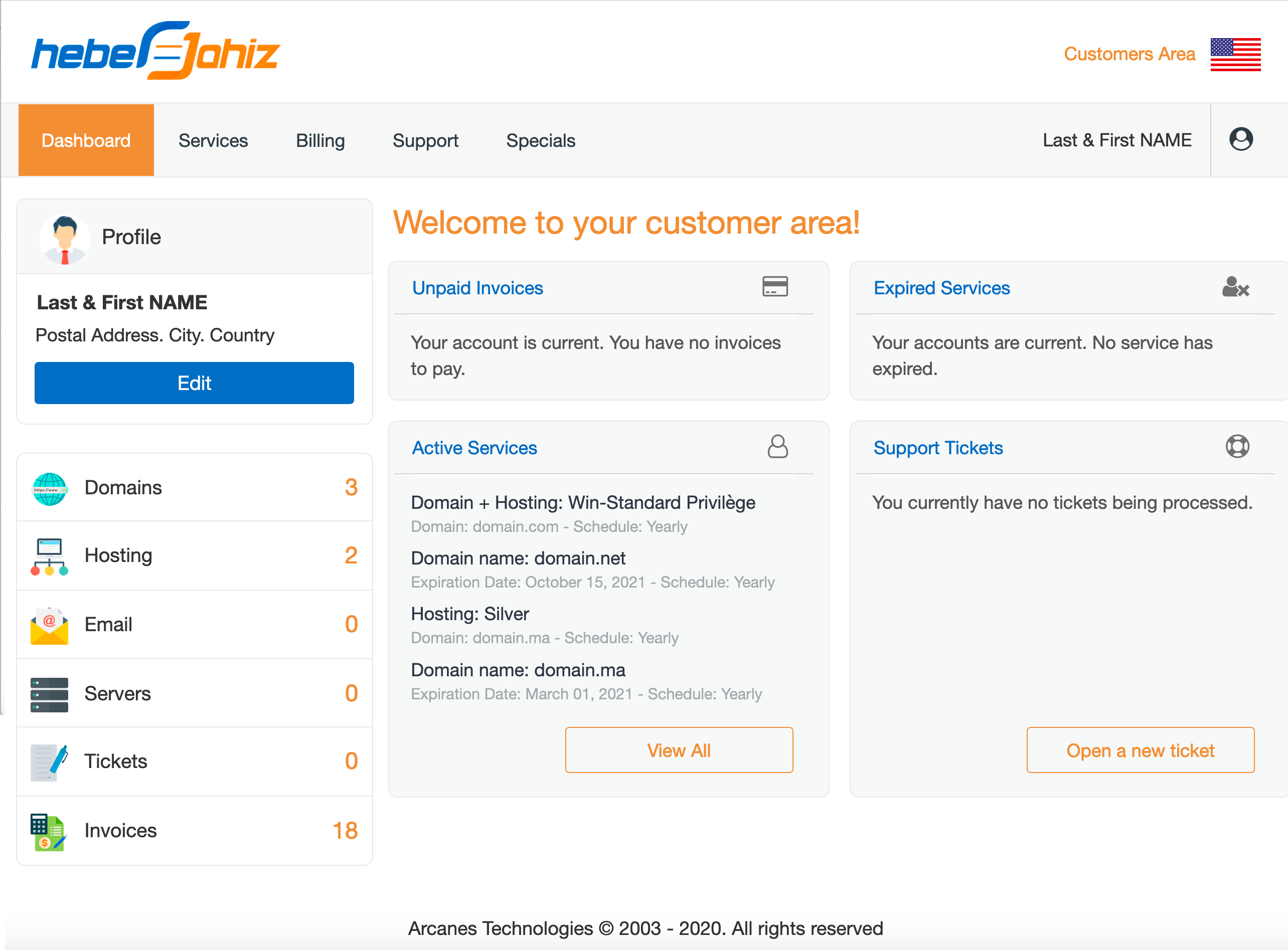Open the Dashboard tab
Viewport: 1288px width, 950px height.
[86, 140]
